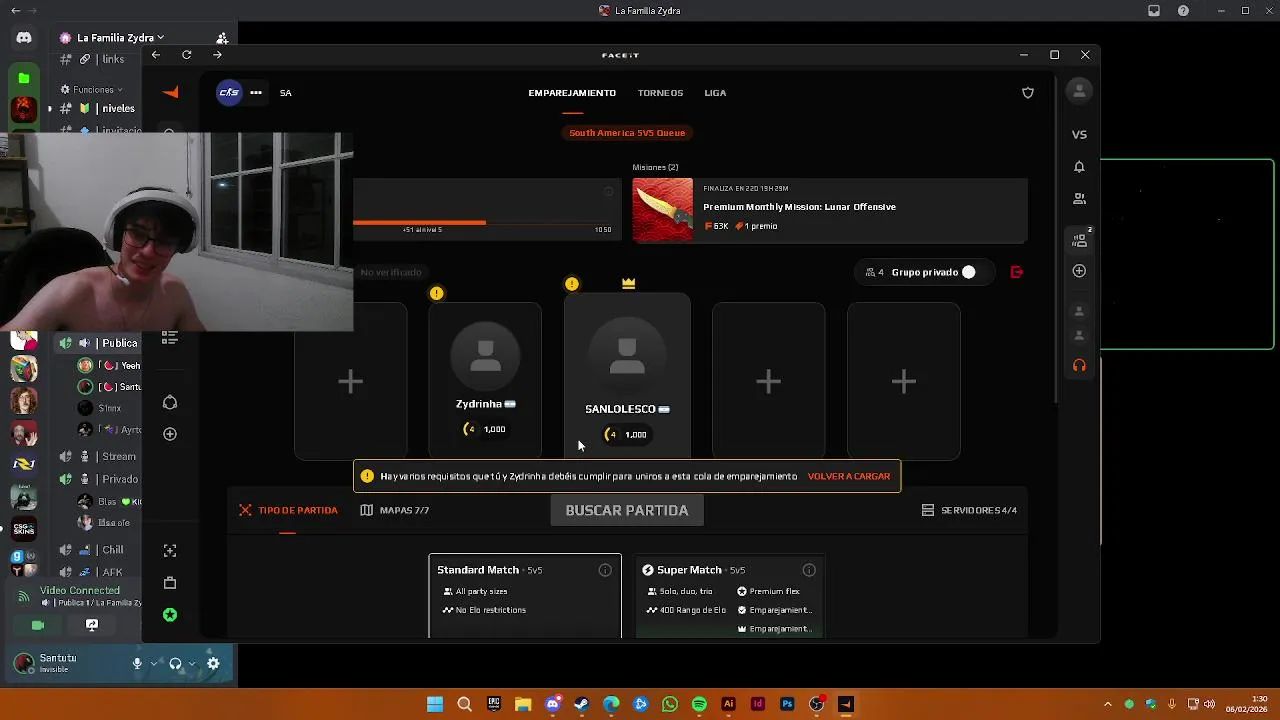Open FACEIT notifications bell
The height and width of the screenshot is (720, 1280).
point(1079,167)
